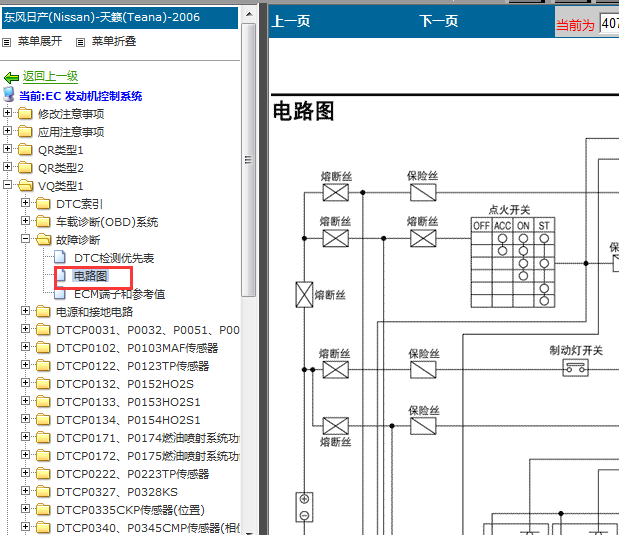Expand the 应用注意事项 folder
The width and height of the screenshot is (619, 535).
(7, 131)
